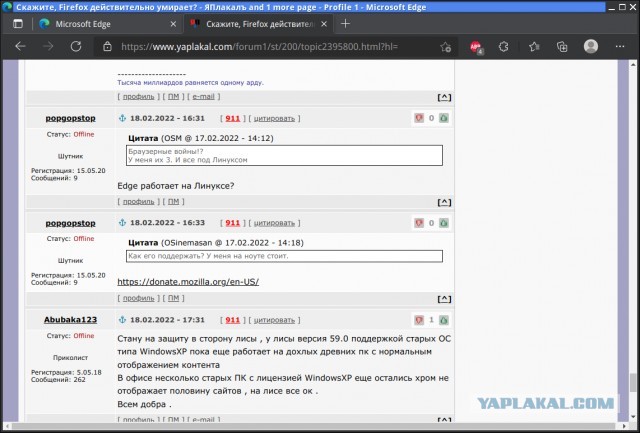Click the 911 link on the 16:31 post
This screenshot has width=640, height=433.
click(233, 118)
